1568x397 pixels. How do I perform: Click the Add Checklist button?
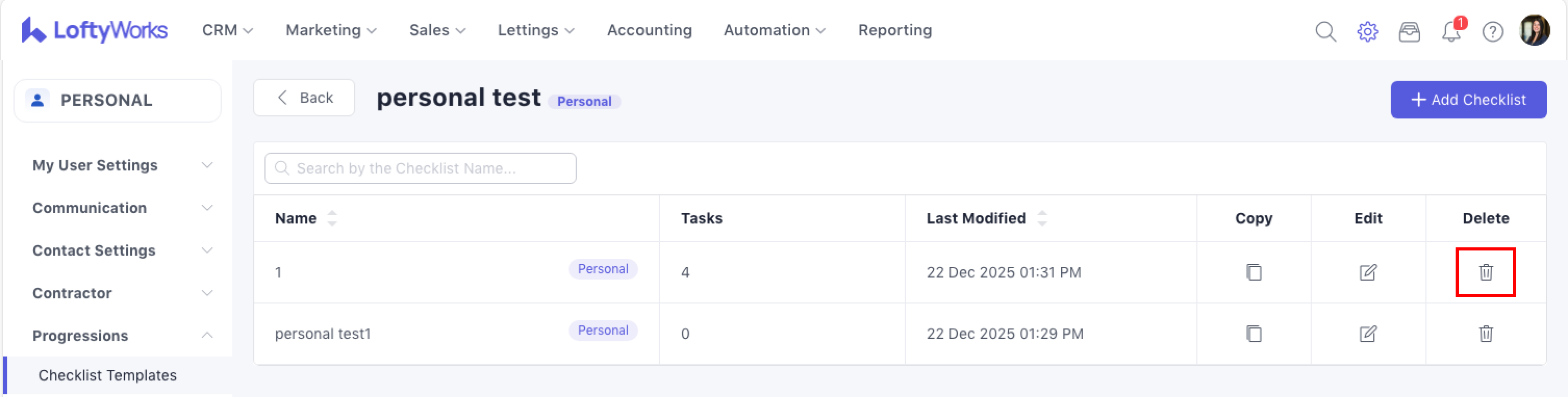(x=1468, y=100)
